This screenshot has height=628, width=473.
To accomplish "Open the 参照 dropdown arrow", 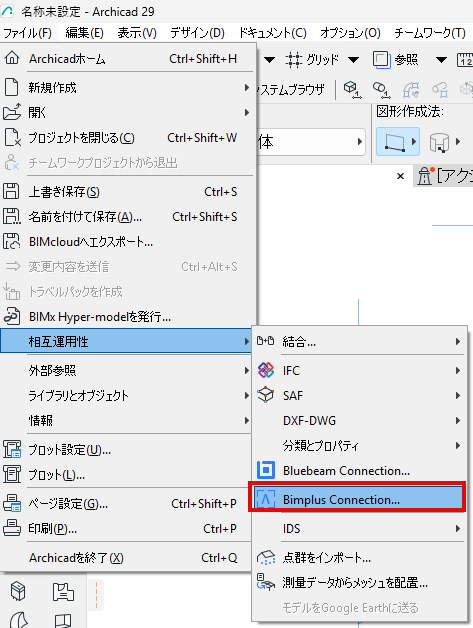I will point(441,60).
